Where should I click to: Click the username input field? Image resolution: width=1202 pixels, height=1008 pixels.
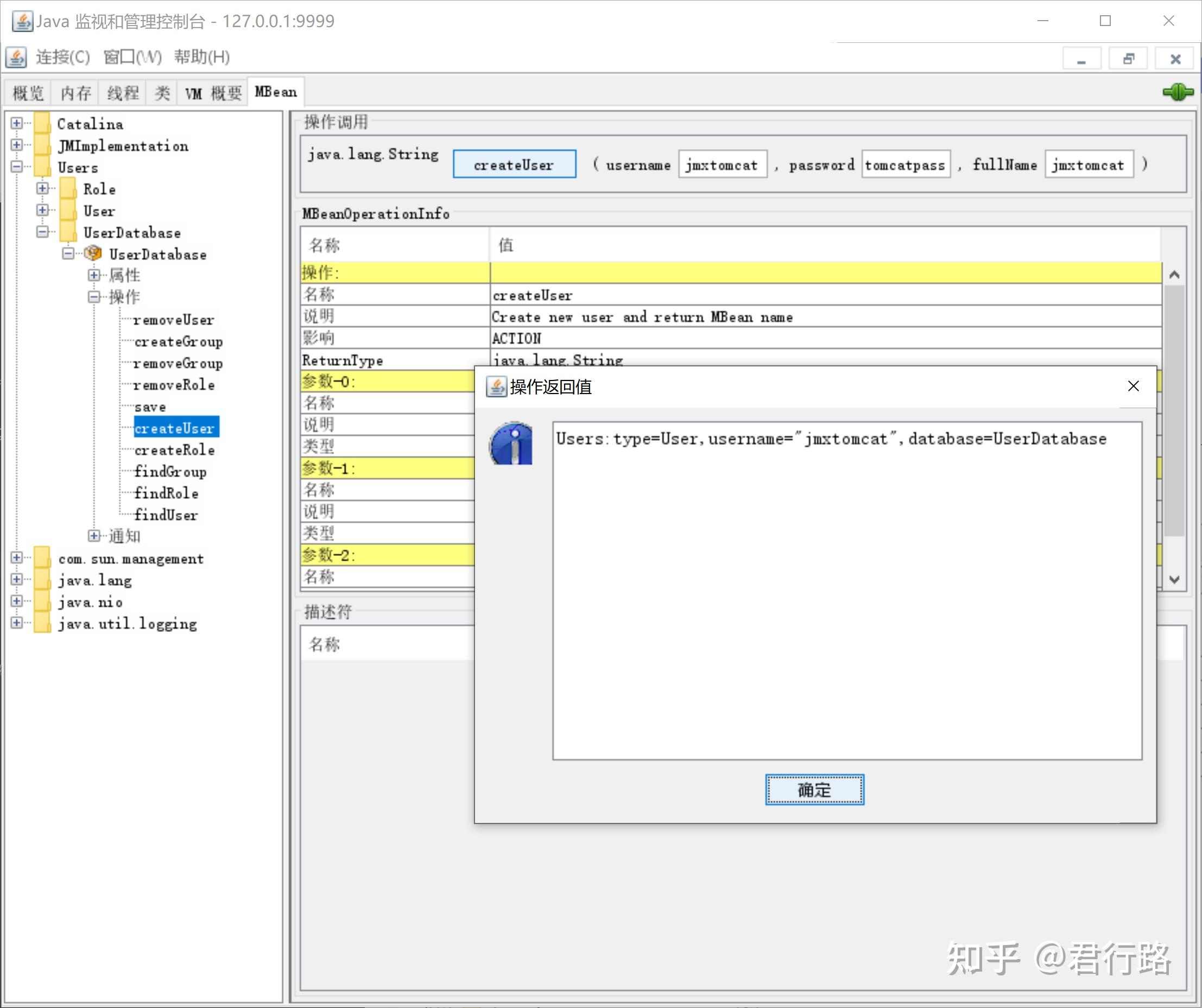point(723,165)
